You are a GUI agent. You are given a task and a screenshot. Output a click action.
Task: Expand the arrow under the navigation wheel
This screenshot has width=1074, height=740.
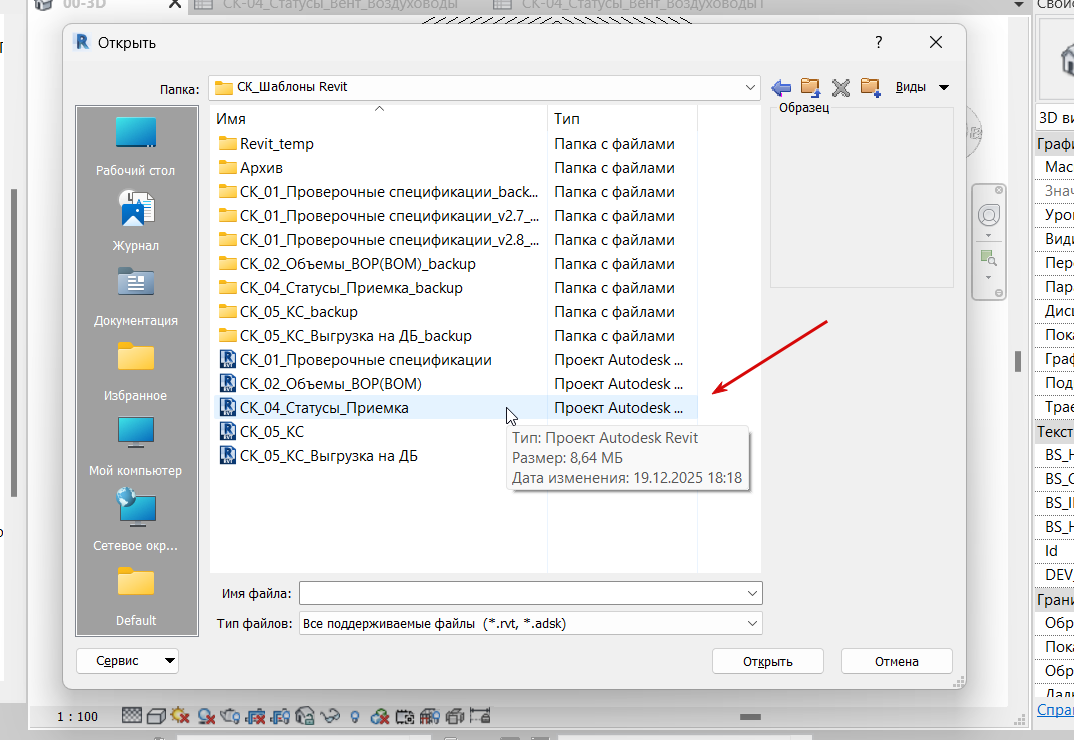(x=988, y=236)
